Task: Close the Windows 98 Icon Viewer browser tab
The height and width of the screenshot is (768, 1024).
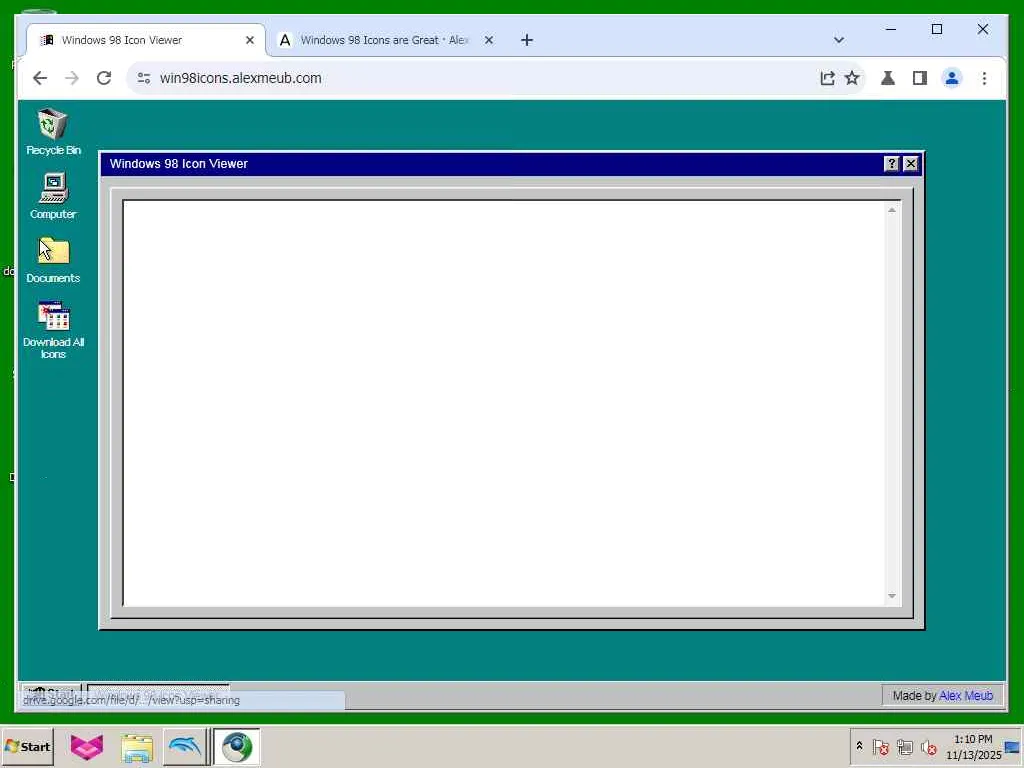Action: (249, 40)
